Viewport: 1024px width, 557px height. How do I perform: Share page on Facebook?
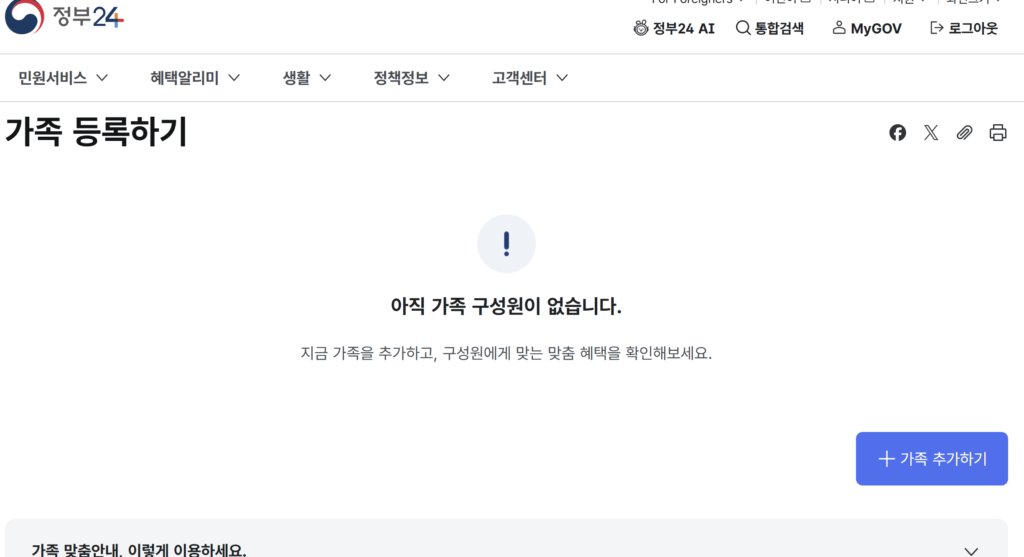coord(897,133)
